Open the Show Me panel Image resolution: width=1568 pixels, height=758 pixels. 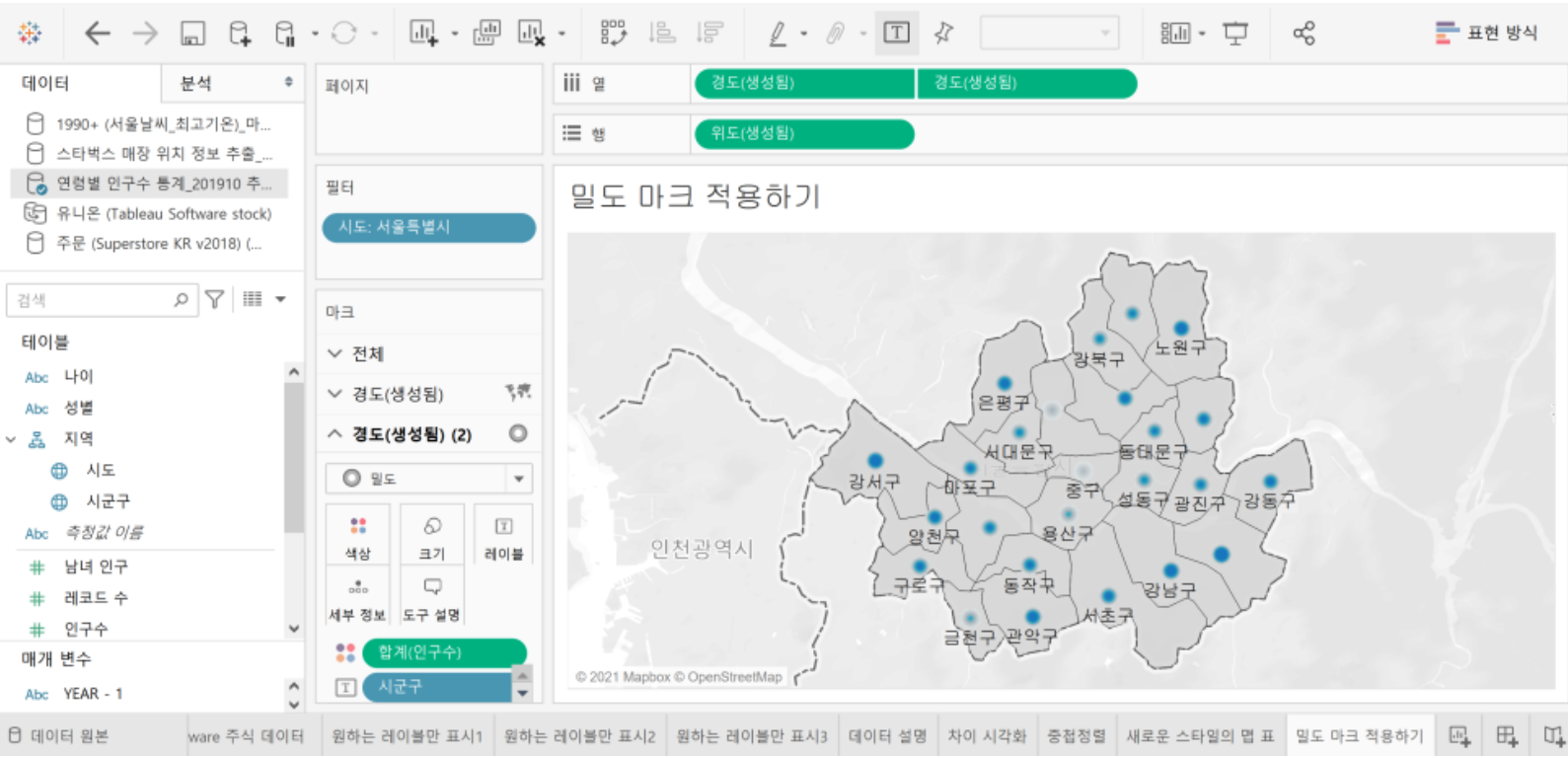point(1486,33)
